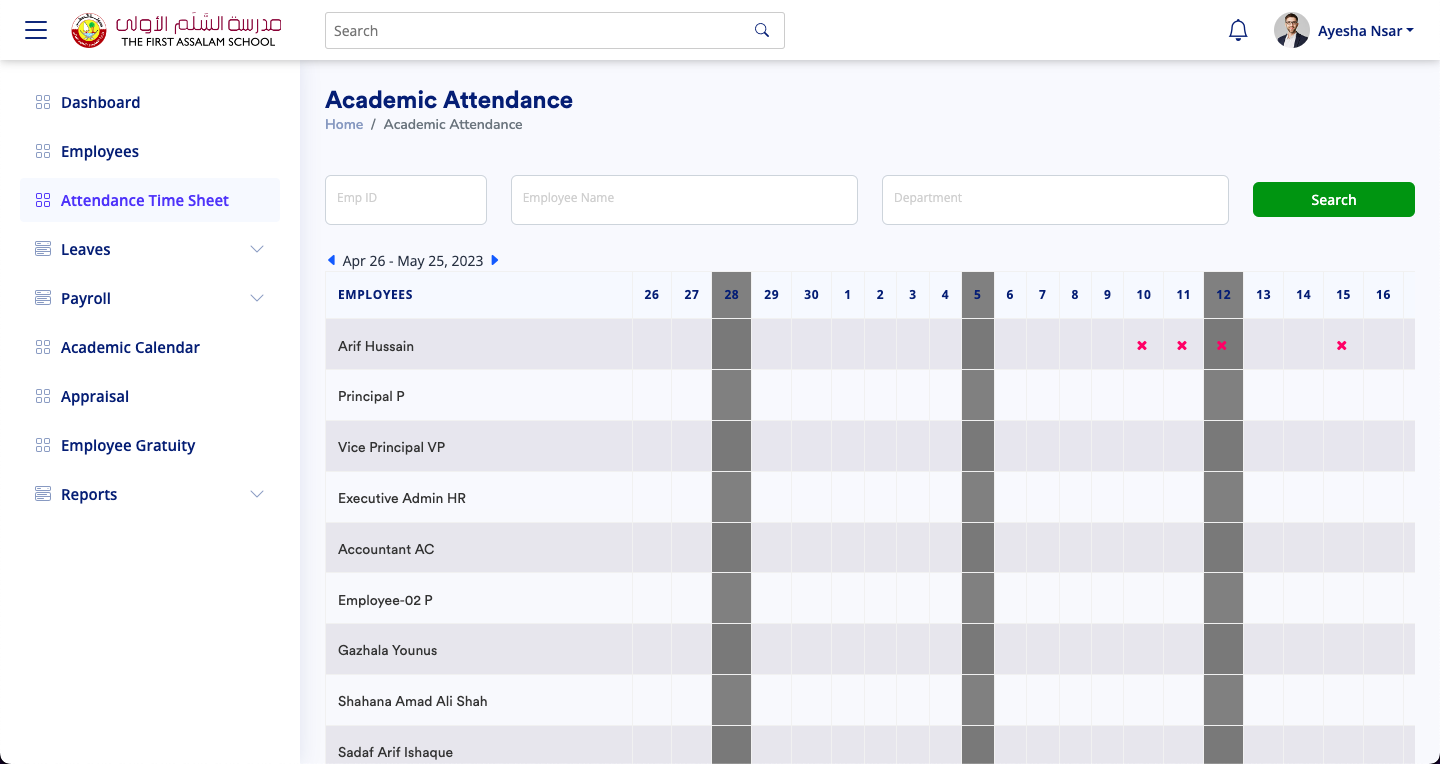Click the search magnifier icon
The width and height of the screenshot is (1441, 765).
pos(762,30)
